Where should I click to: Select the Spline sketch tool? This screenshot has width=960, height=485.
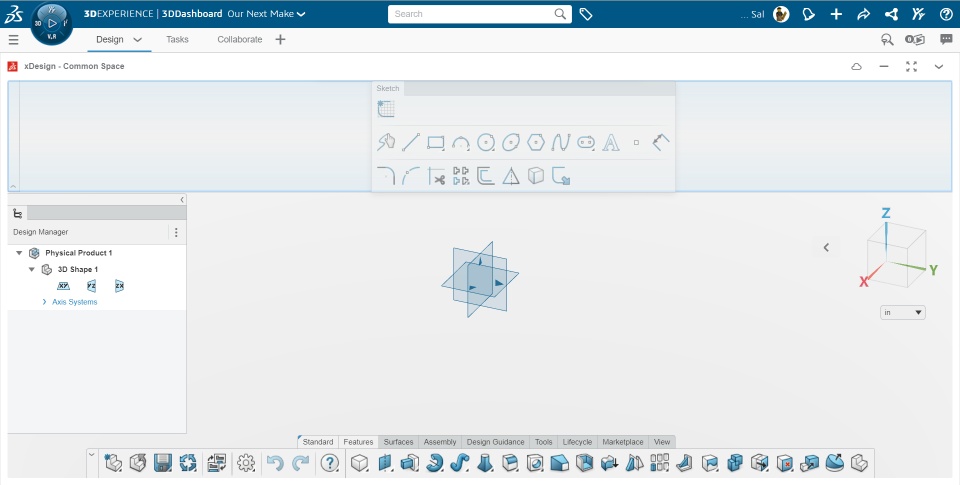tap(561, 143)
